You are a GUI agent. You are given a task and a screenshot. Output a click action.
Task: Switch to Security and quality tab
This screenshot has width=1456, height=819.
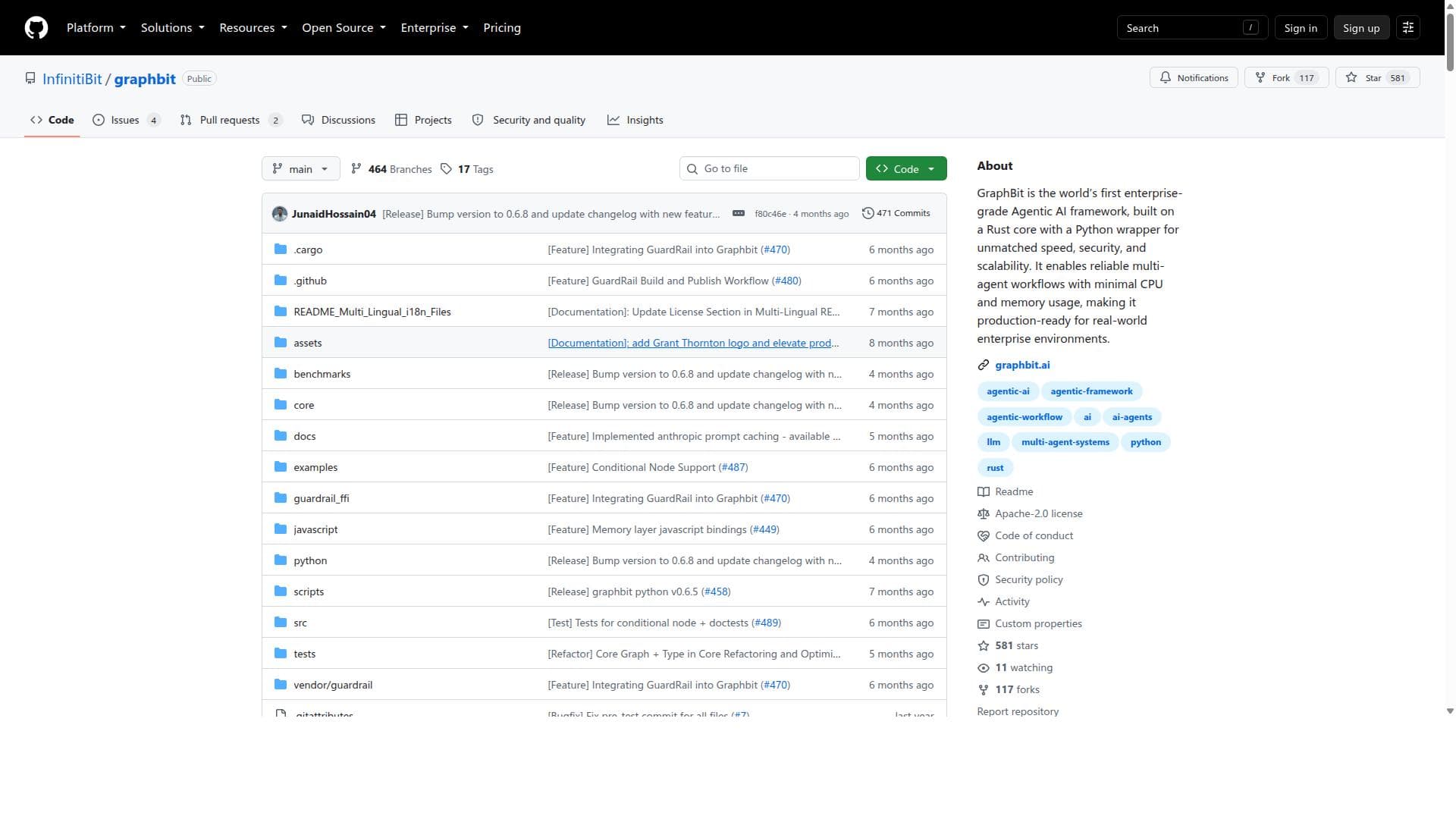pos(529,121)
